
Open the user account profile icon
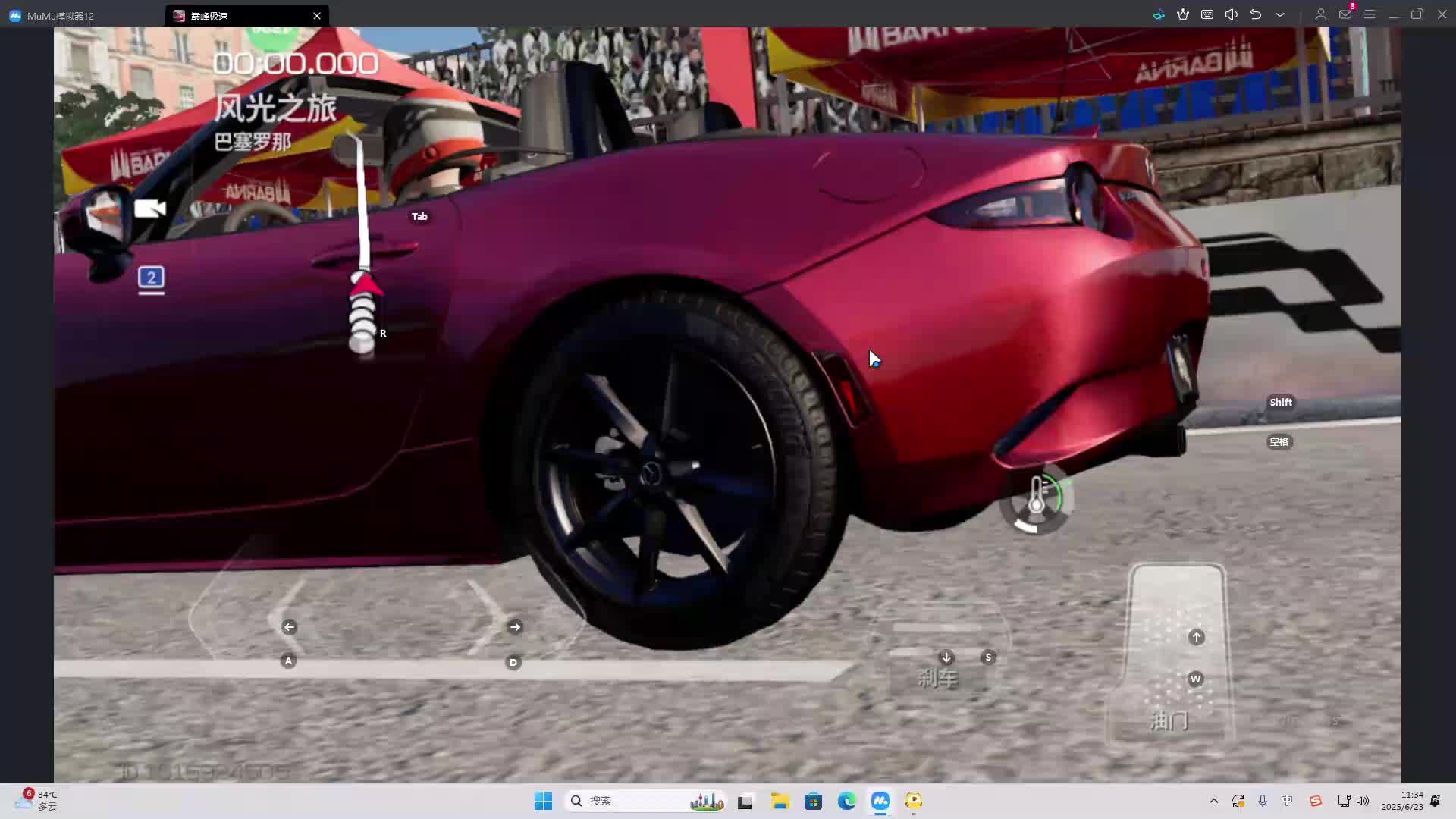pyautogui.click(x=1320, y=14)
